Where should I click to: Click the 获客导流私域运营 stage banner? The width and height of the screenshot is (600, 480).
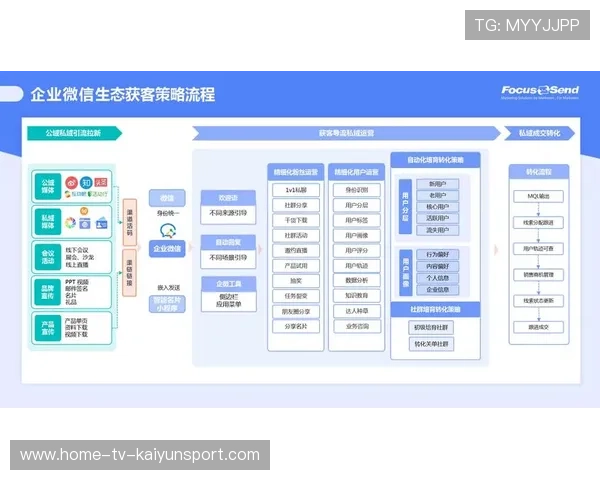[346, 133]
